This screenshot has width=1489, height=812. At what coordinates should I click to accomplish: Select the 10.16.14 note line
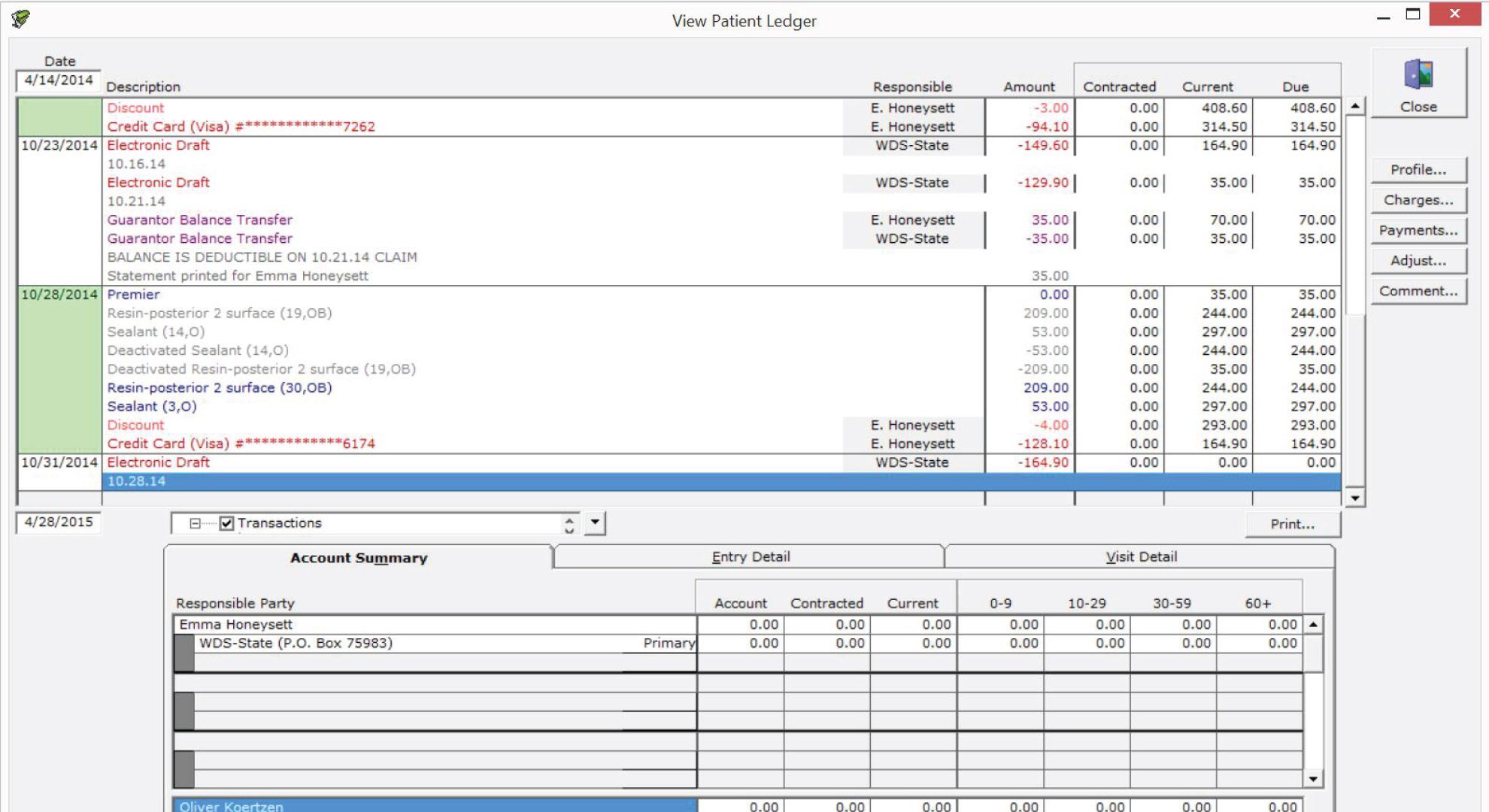tap(721, 164)
